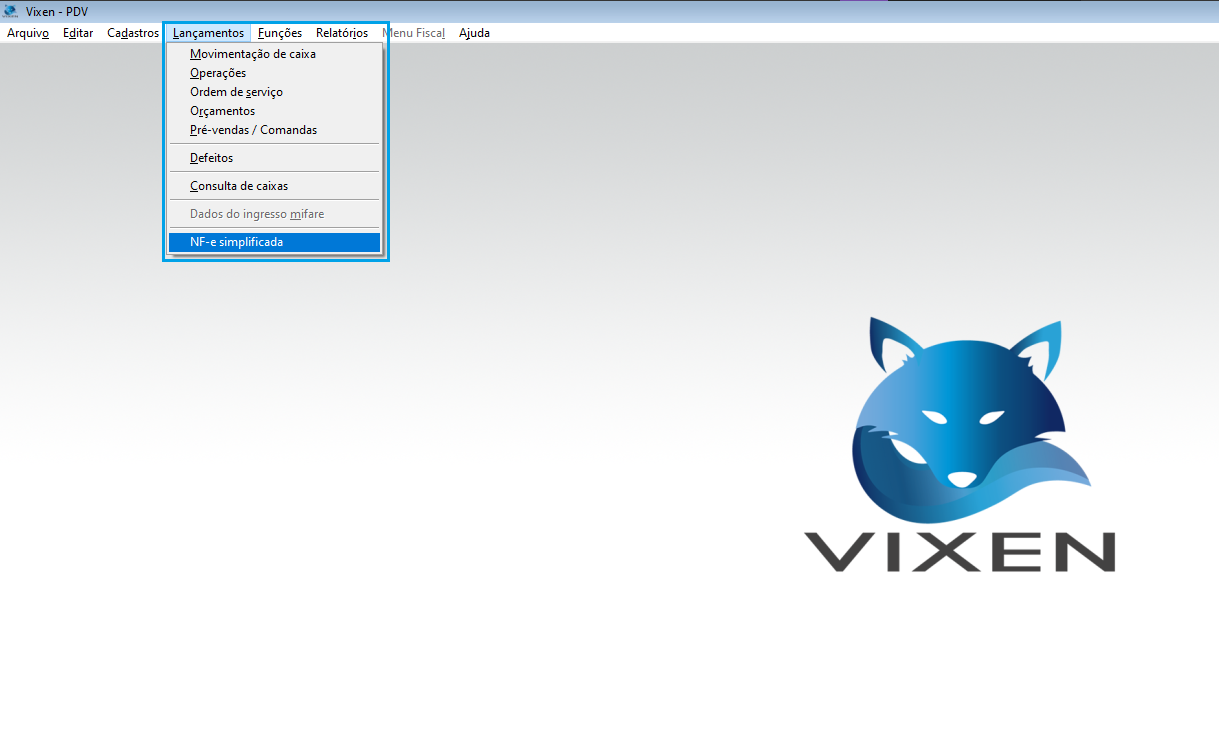Image resolution: width=1219 pixels, height=731 pixels.
Task: Expand the Cadastros menu
Action: 133,33
